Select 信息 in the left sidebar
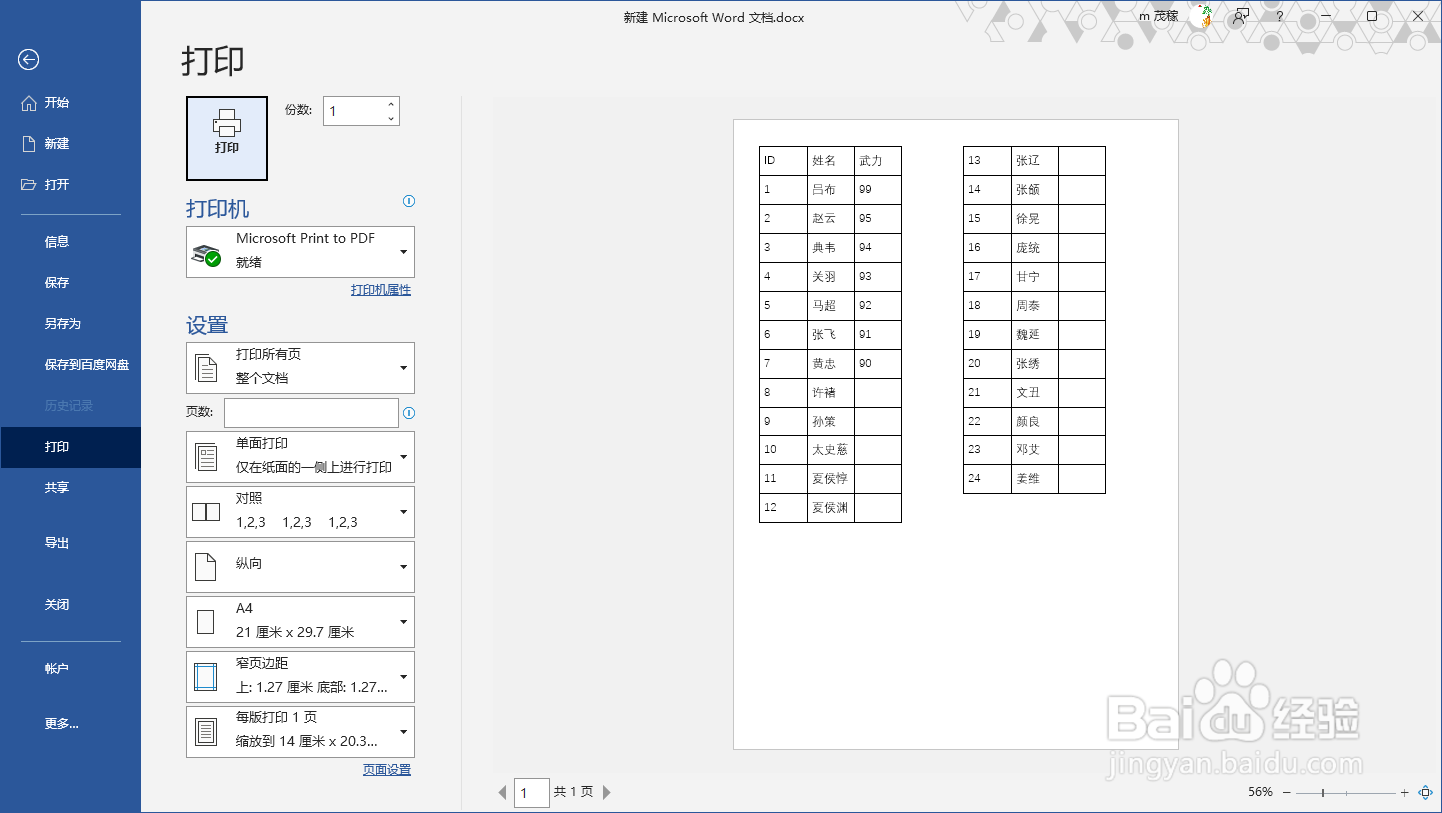 click(x=57, y=241)
